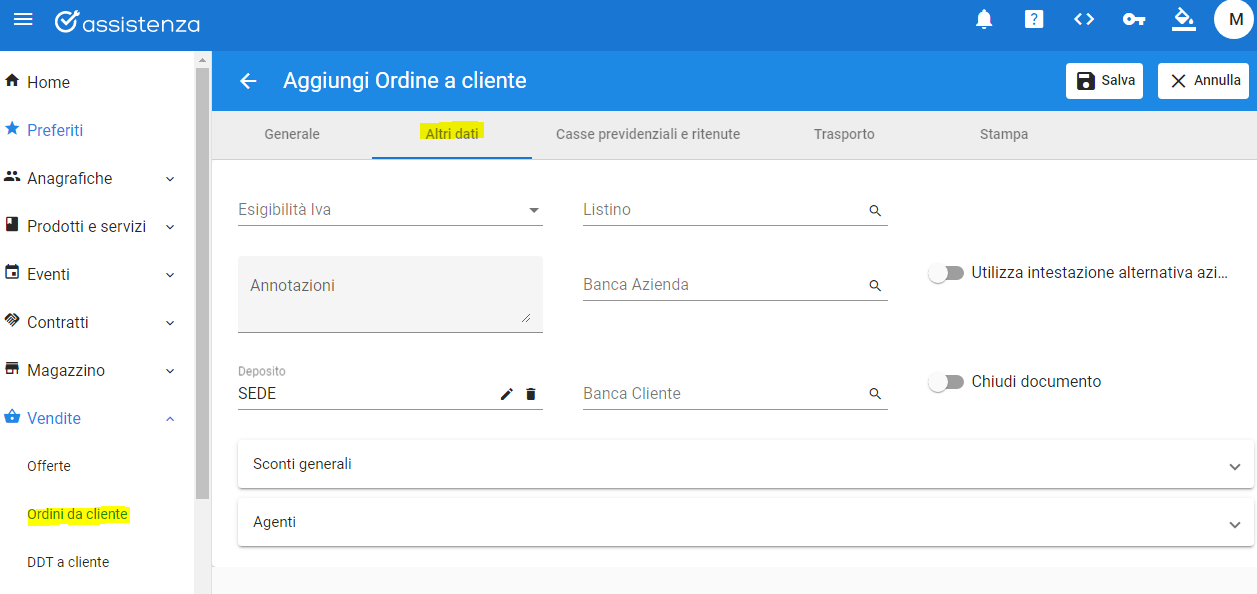This screenshot has height=594, width=1257.
Task: Click the Home house icon
Action: click(13, 81)
